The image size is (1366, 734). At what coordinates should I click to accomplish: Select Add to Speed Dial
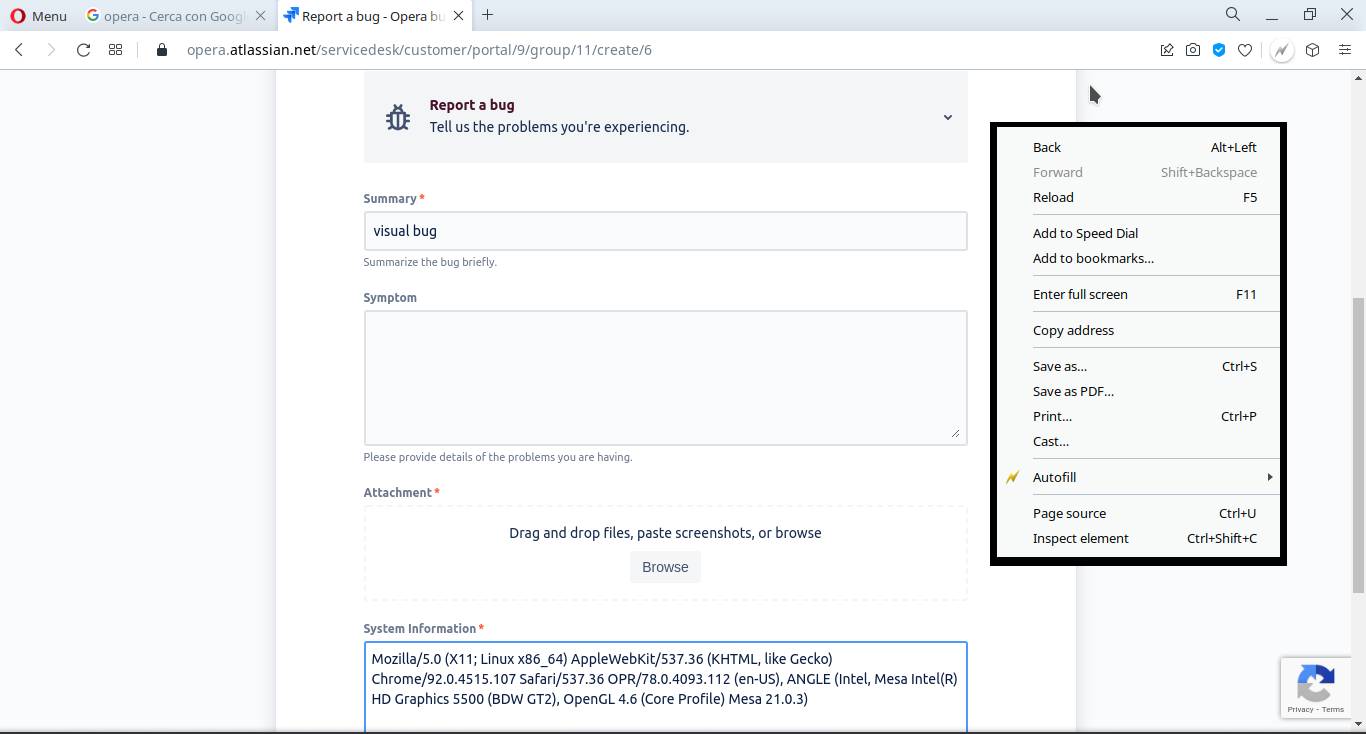1138,233
